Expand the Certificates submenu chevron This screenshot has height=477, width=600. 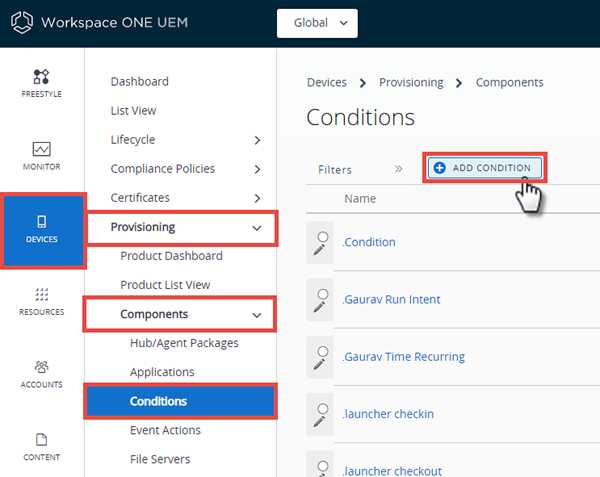(257, 198)
